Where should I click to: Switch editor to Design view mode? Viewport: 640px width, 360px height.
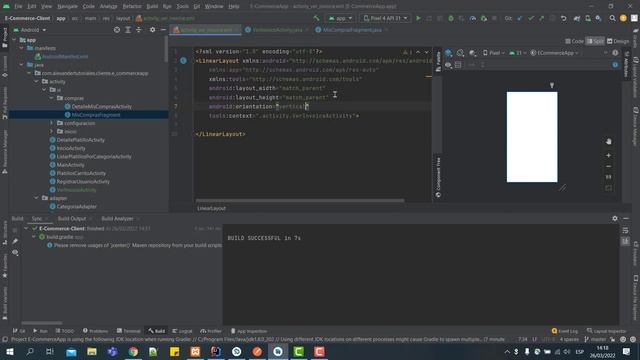[x=618, y=41]
